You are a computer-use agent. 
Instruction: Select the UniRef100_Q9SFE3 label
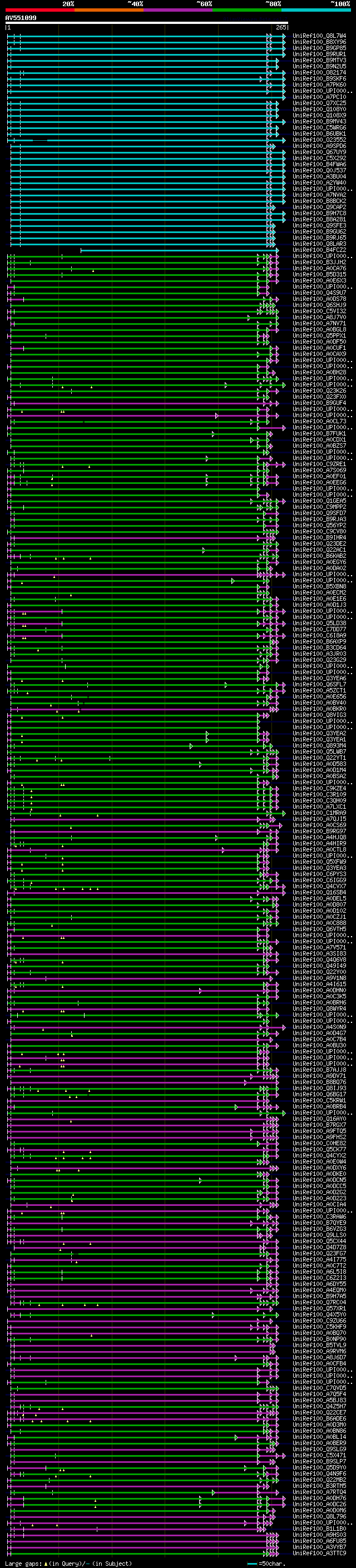pyautogui.click(x=319, y=225)
